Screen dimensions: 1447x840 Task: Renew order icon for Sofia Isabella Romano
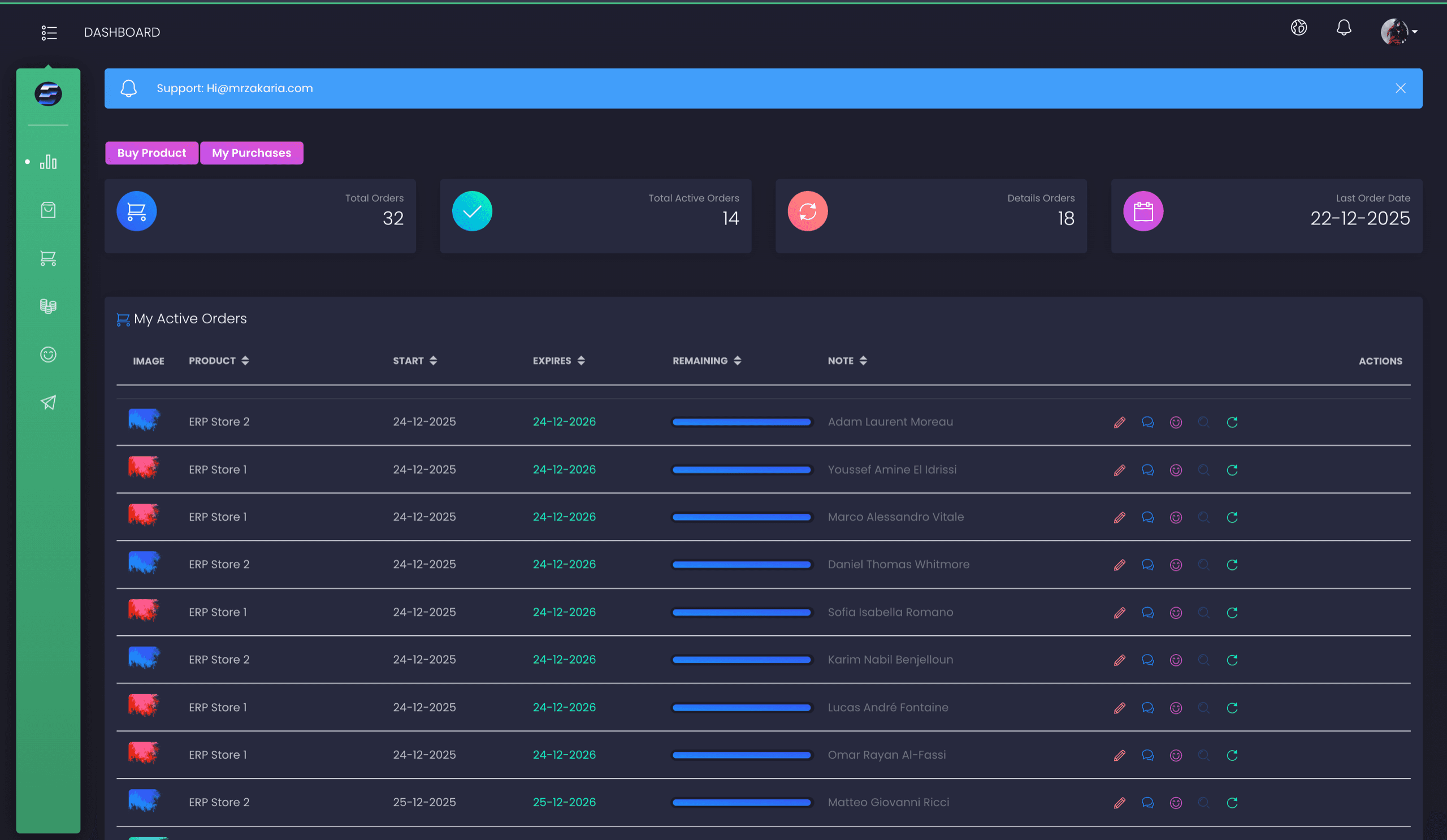pos(1232,613)
